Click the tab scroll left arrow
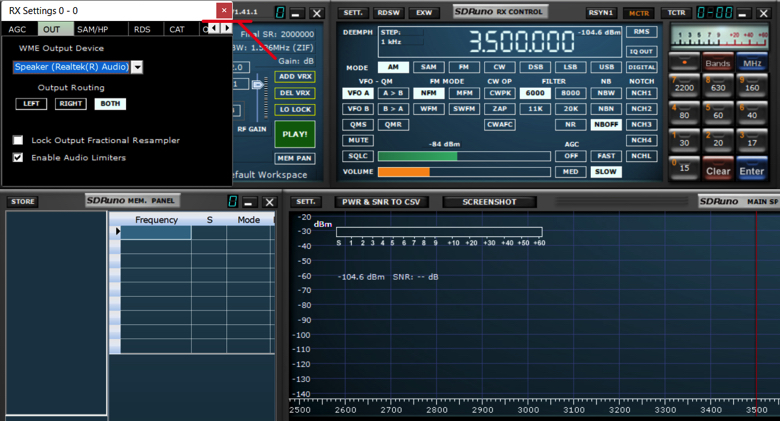This screenshot has height=421, width=780. pyautogui.click(x=214, y=28)
